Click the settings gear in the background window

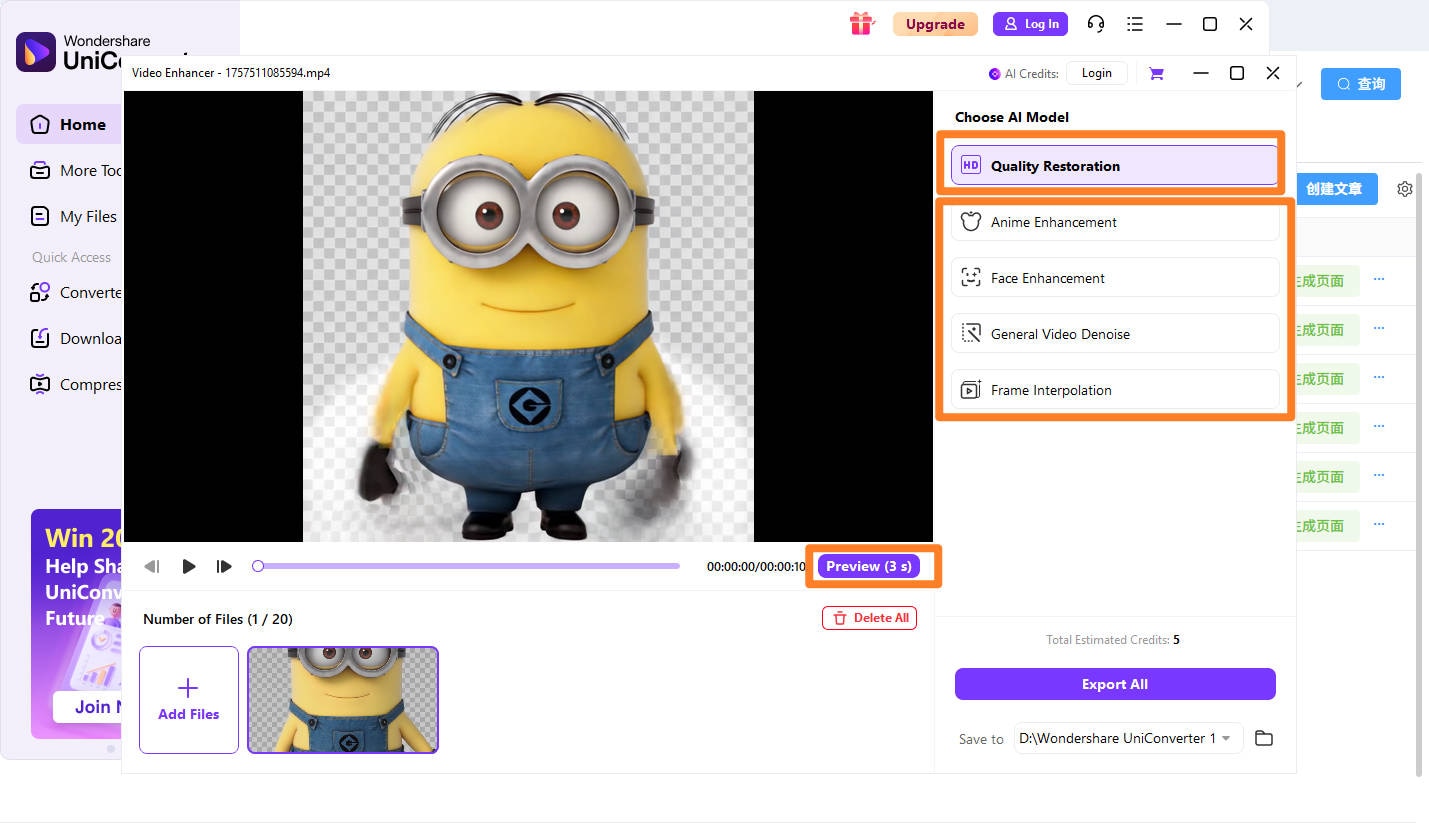pyautogui.click(x=1405, y=189)
